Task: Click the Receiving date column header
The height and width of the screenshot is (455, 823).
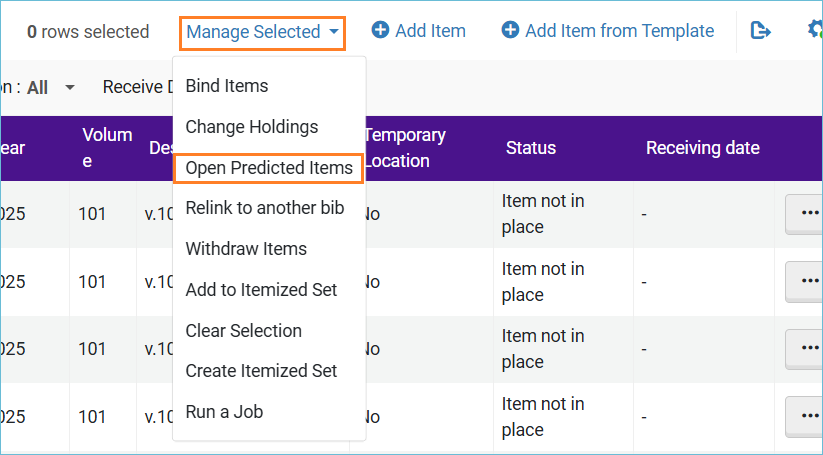Action: tap(703, 148)
